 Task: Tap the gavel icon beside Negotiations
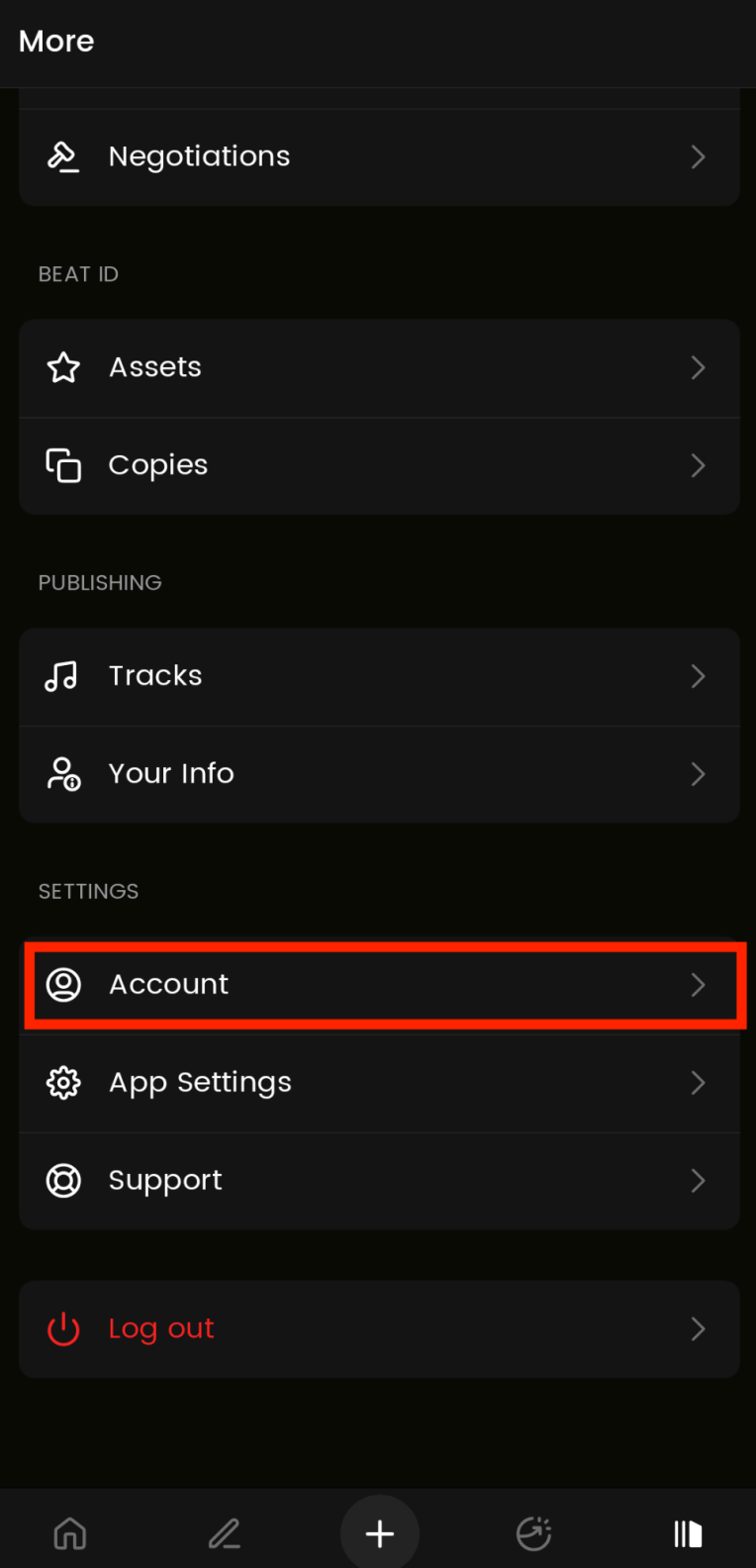pos(63,156)
